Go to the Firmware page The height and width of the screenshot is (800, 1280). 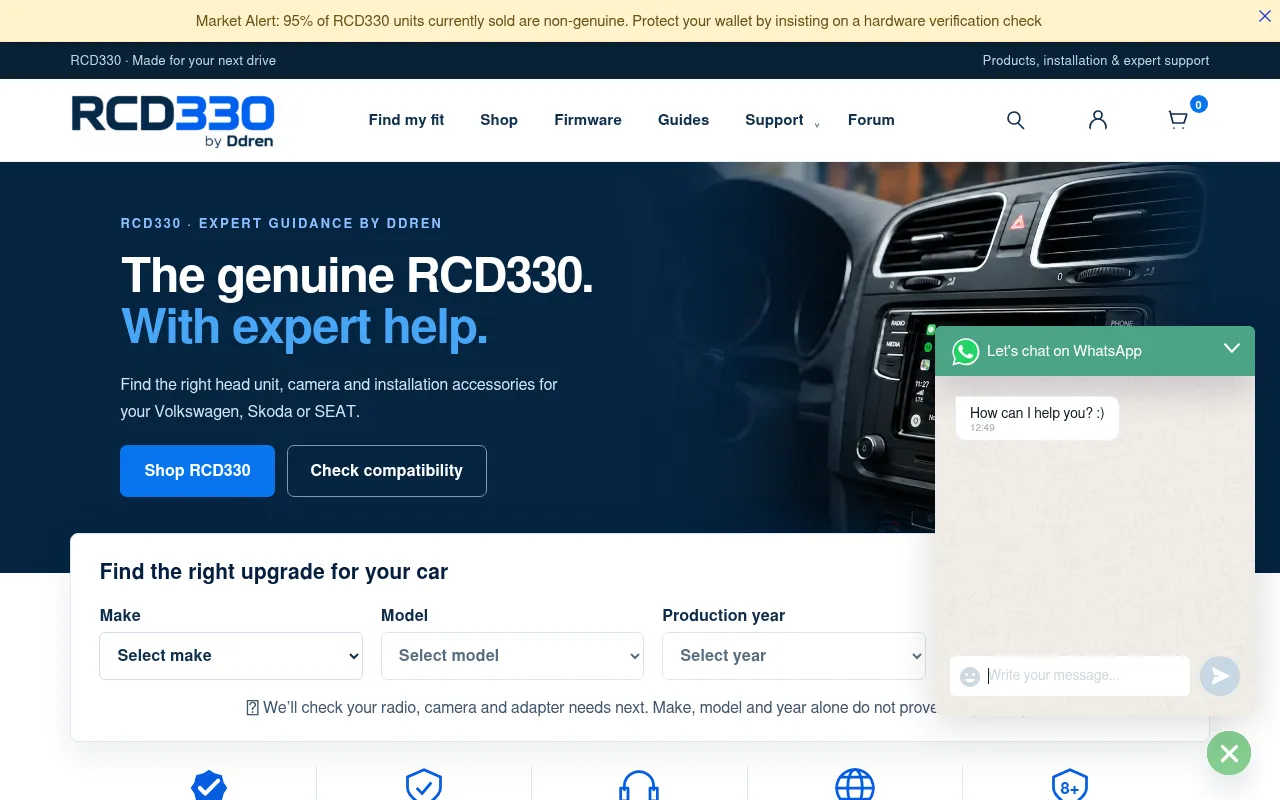(x=588, y=120)
